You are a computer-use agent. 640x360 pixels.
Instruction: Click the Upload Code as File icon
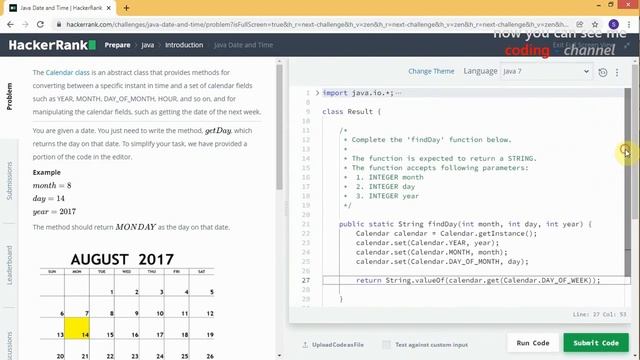(x=305, y=345)
